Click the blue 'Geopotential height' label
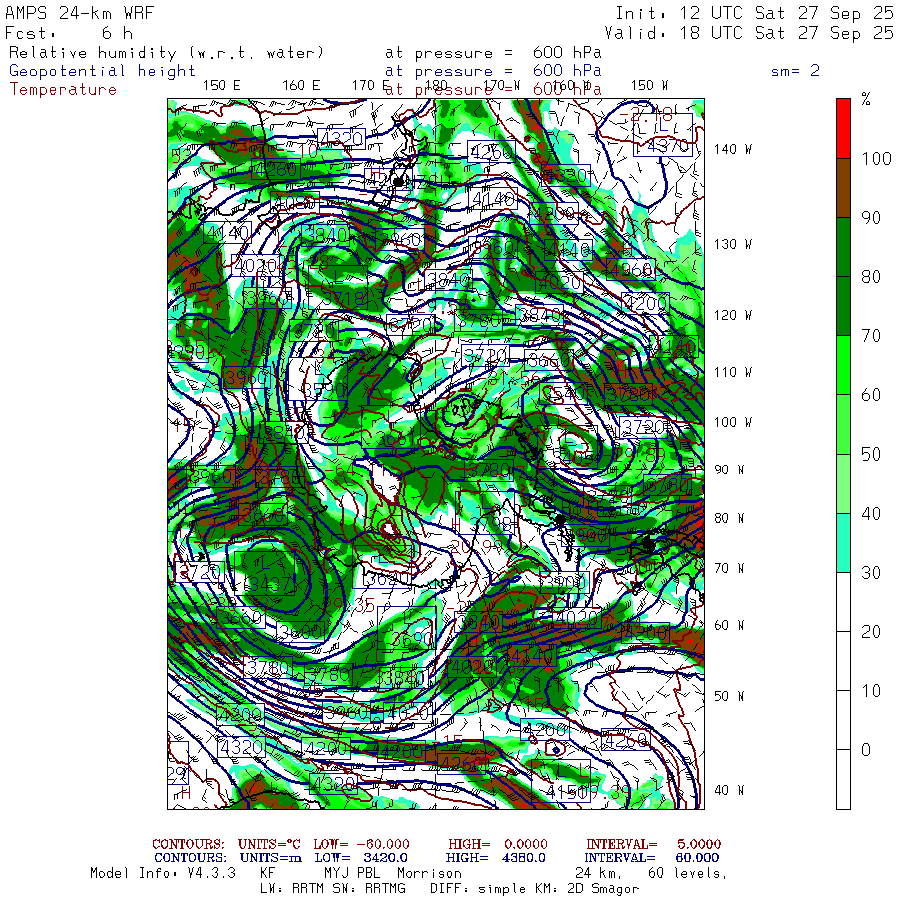This screenshot has width=900, height=900. pos(102,71)
